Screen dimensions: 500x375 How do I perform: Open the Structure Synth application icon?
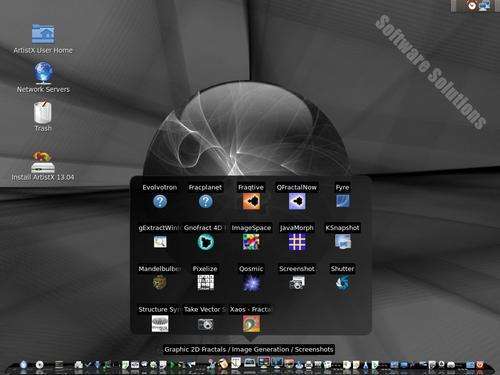160,324
